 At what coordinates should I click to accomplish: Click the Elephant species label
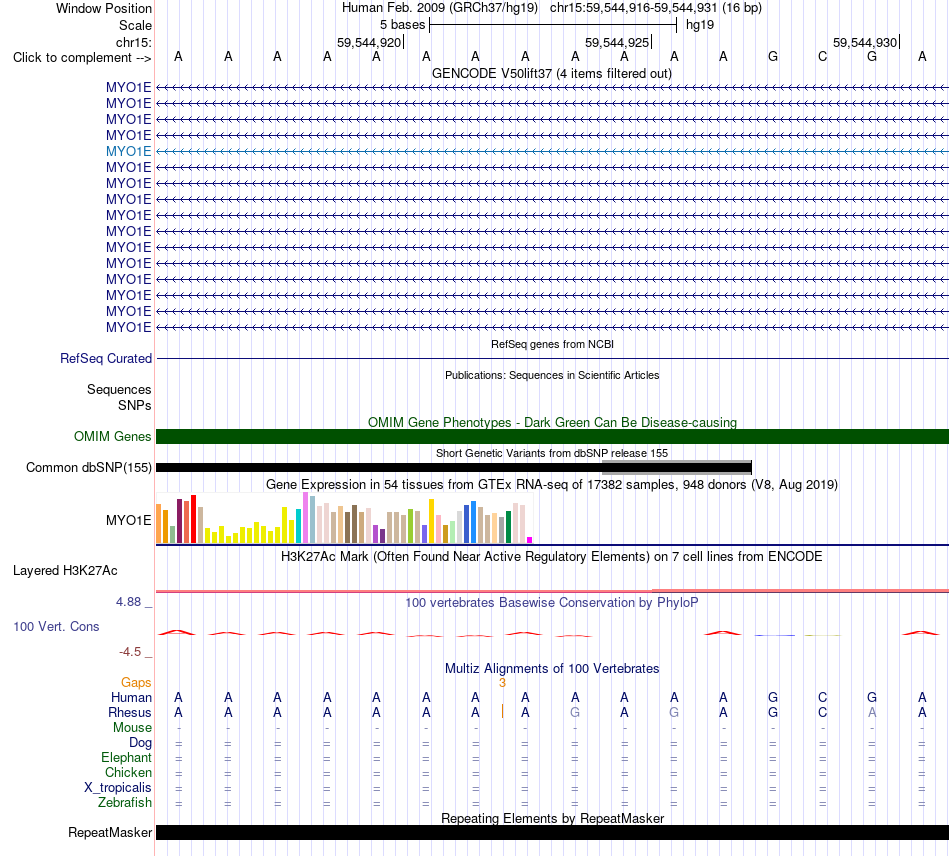tap(127, 758)
